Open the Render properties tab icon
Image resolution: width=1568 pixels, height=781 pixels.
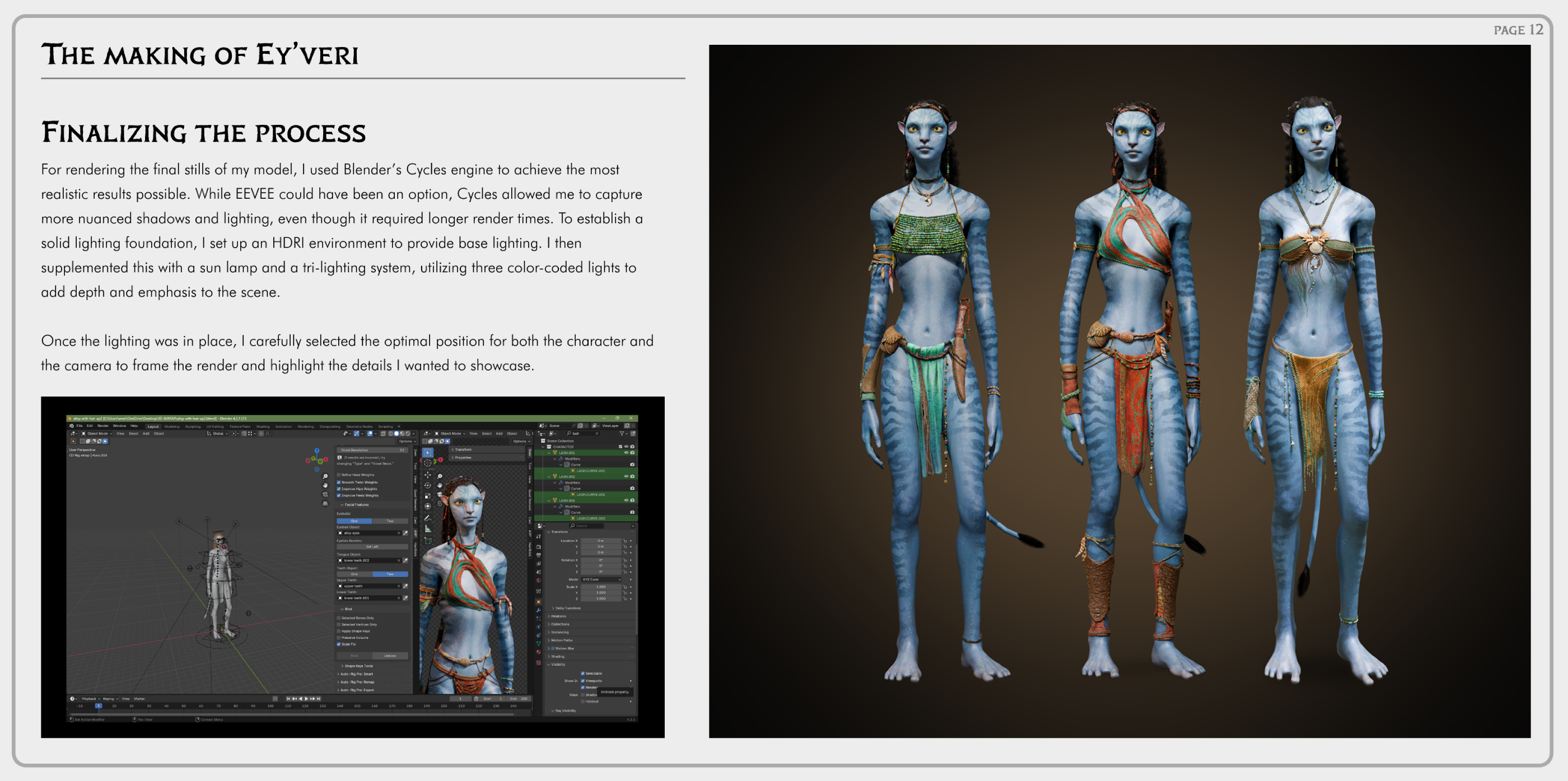(539, 546)
